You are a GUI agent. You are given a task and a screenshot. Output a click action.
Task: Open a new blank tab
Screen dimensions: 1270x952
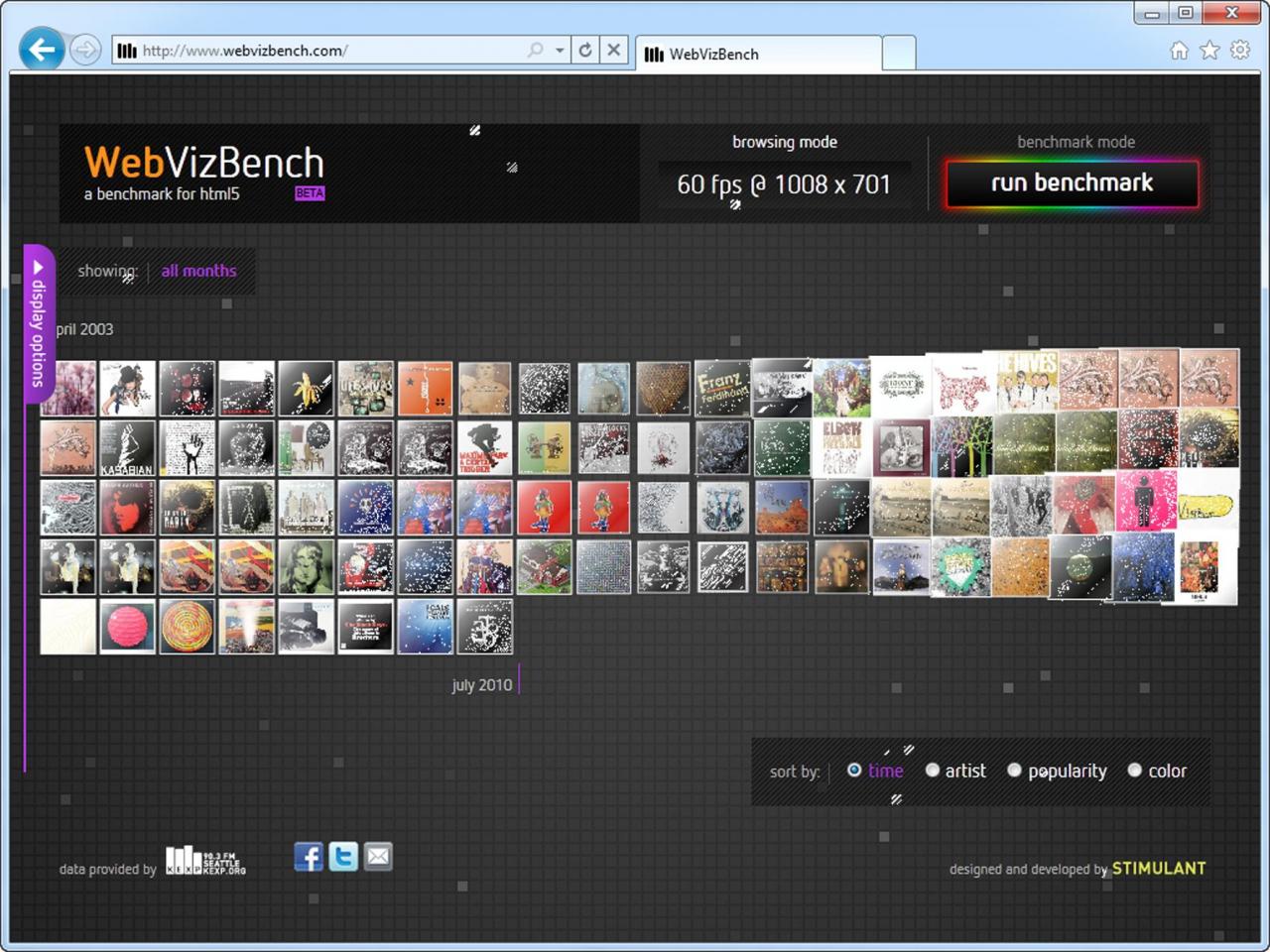(x=899, y=54)
